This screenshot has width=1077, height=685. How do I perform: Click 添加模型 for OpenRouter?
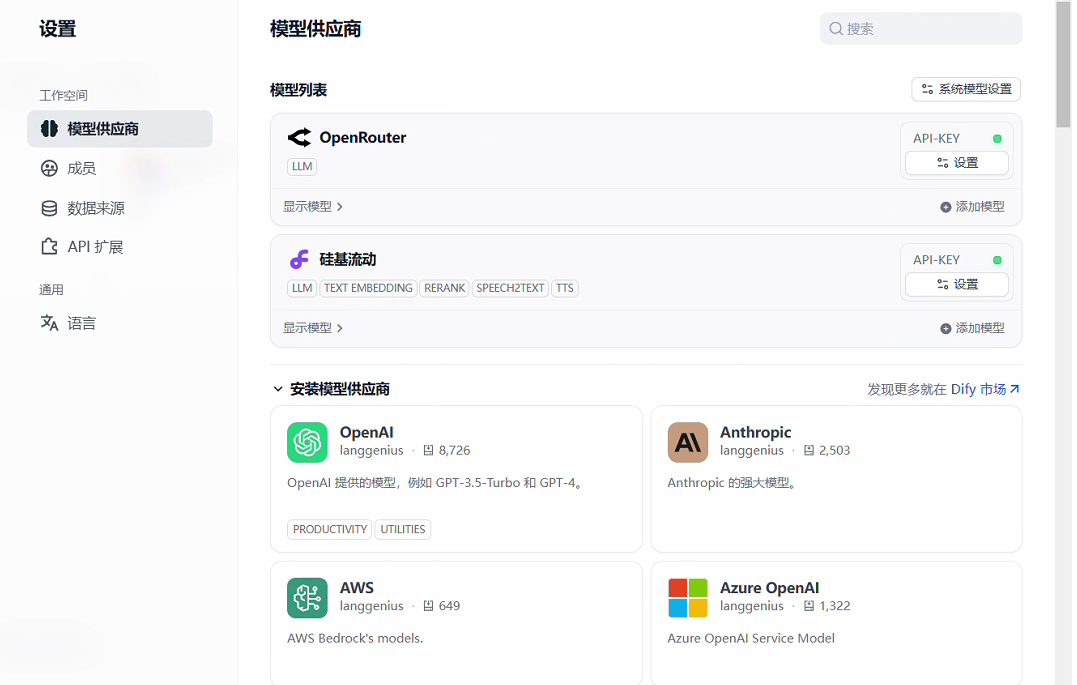pyautogui.click(x=972, y=206)
